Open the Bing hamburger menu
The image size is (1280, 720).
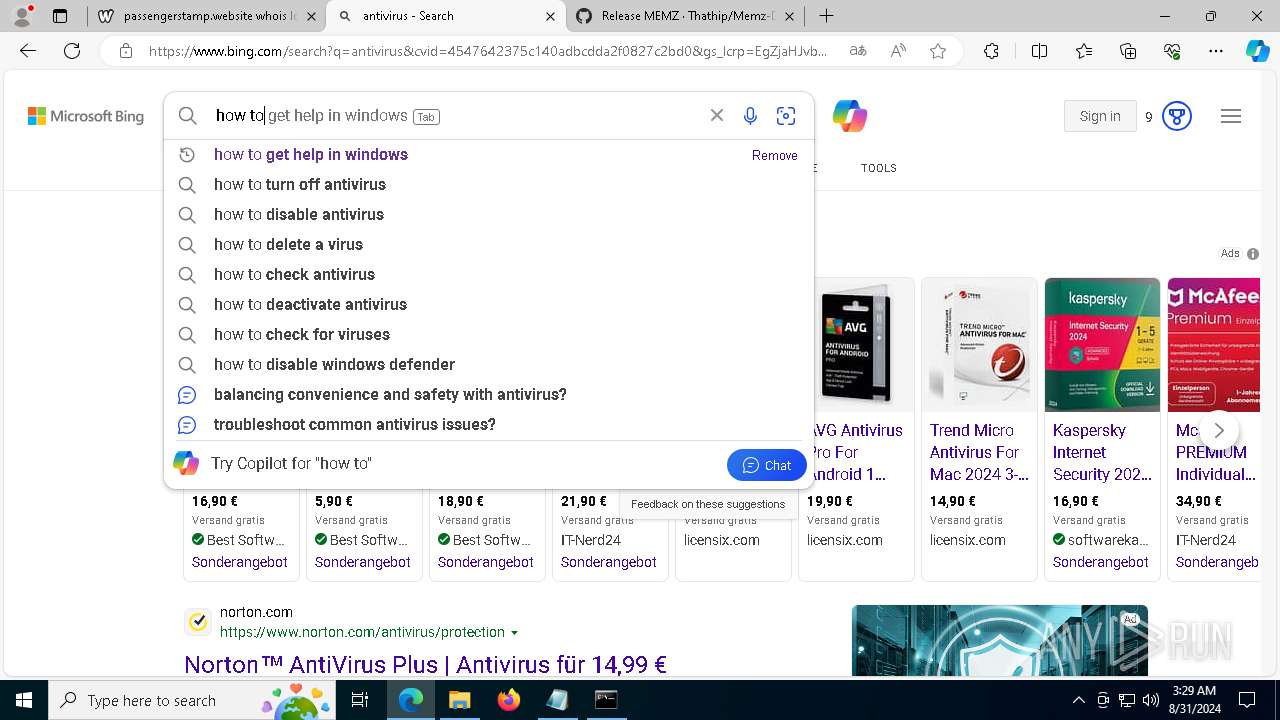(1231, 117)
